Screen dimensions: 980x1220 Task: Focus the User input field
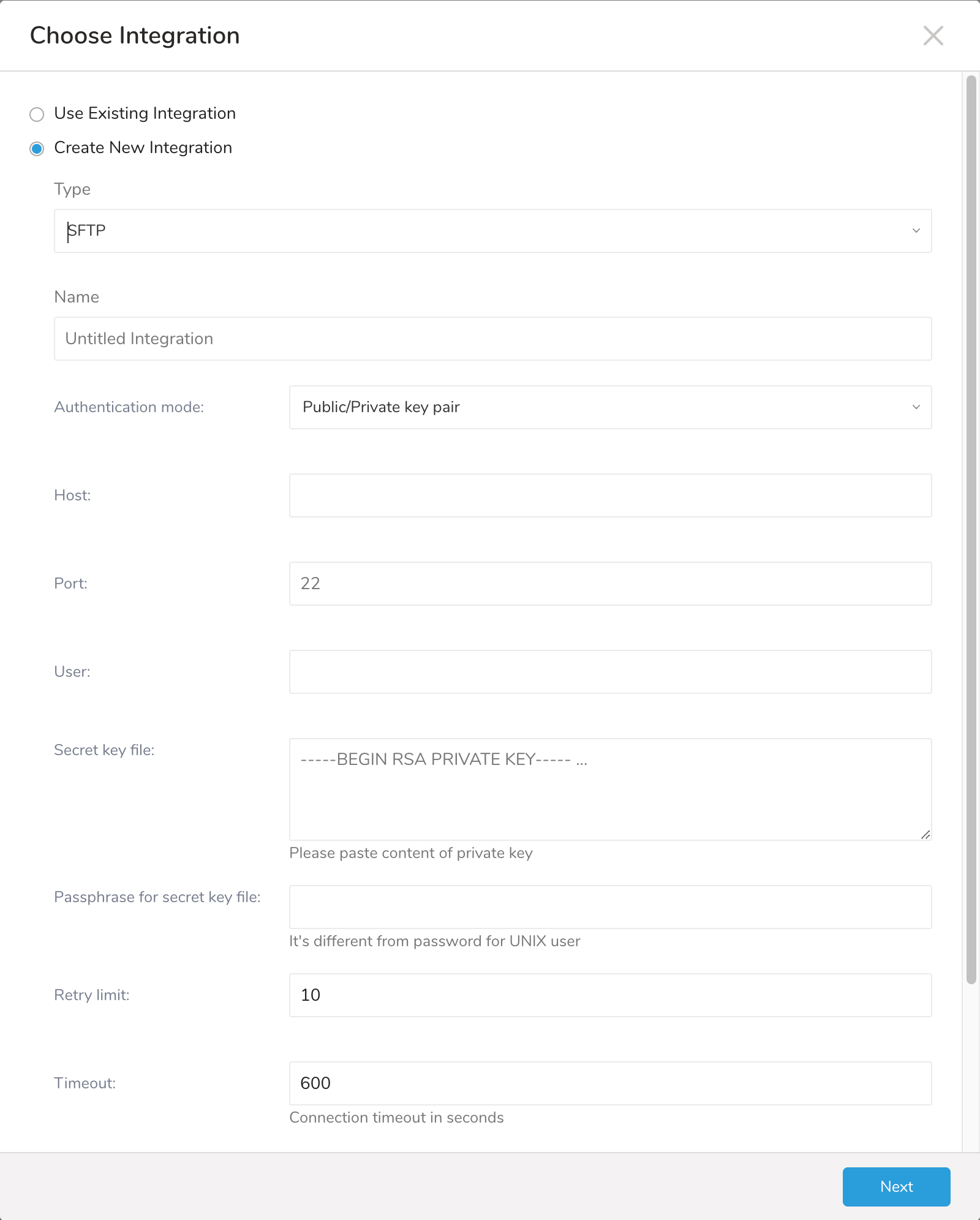coord(610,672)
